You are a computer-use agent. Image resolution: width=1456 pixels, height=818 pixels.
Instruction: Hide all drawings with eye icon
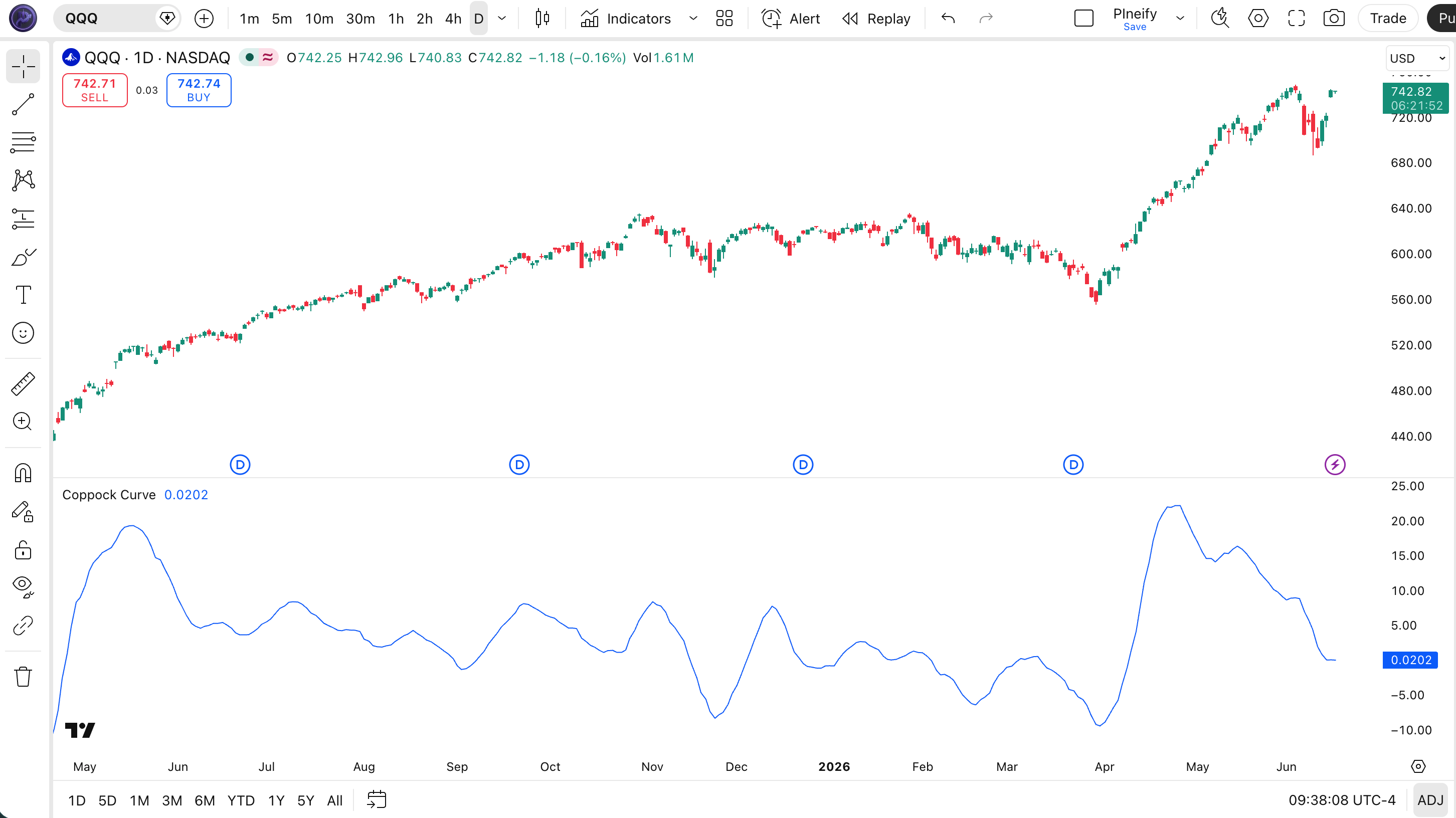tap(23, 587)
